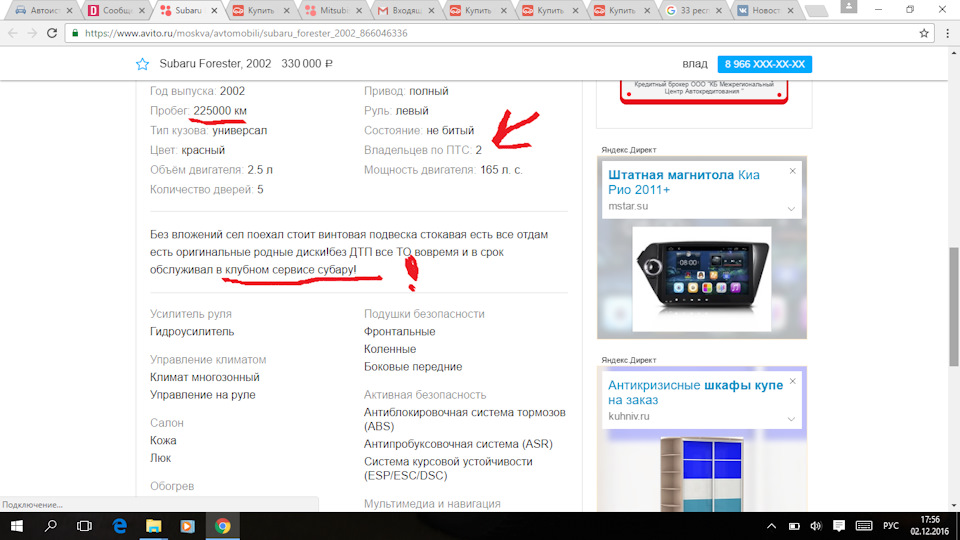Click the price 330 000 ₽
The width and height of the screenshot is (960, 540).
coord(307,64)
